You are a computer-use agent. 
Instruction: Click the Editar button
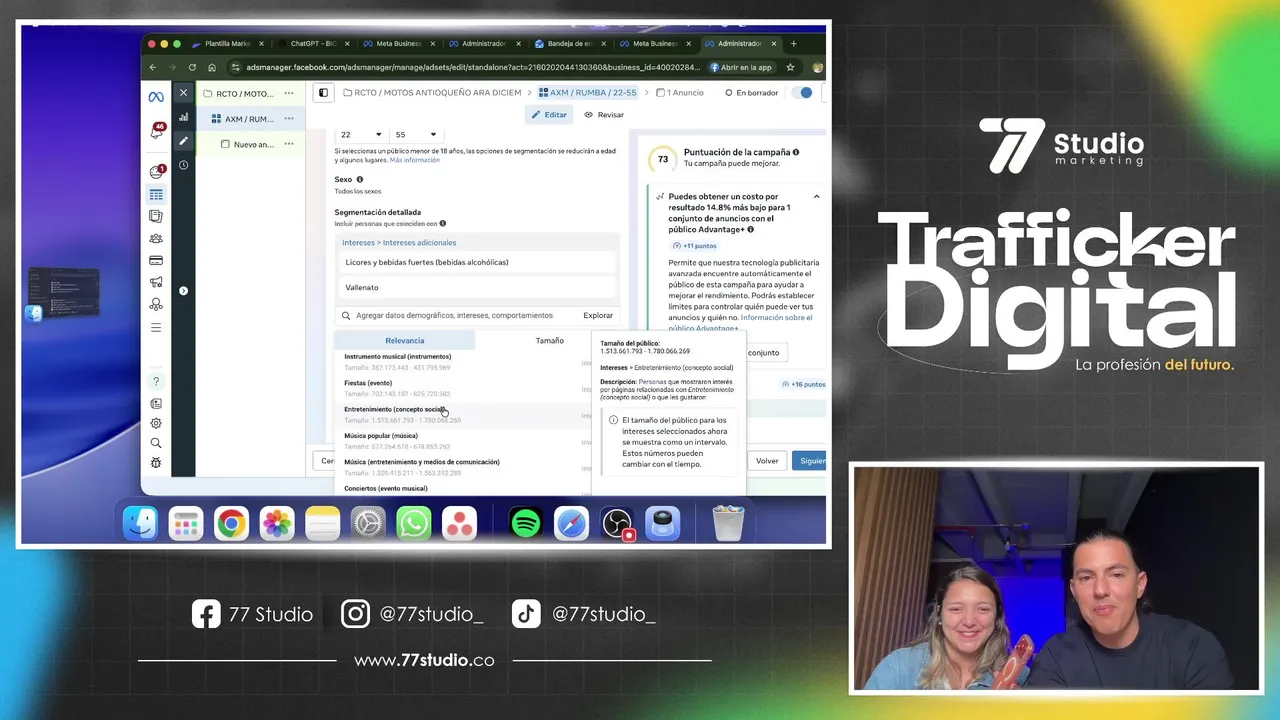click(x=549, y=115)
